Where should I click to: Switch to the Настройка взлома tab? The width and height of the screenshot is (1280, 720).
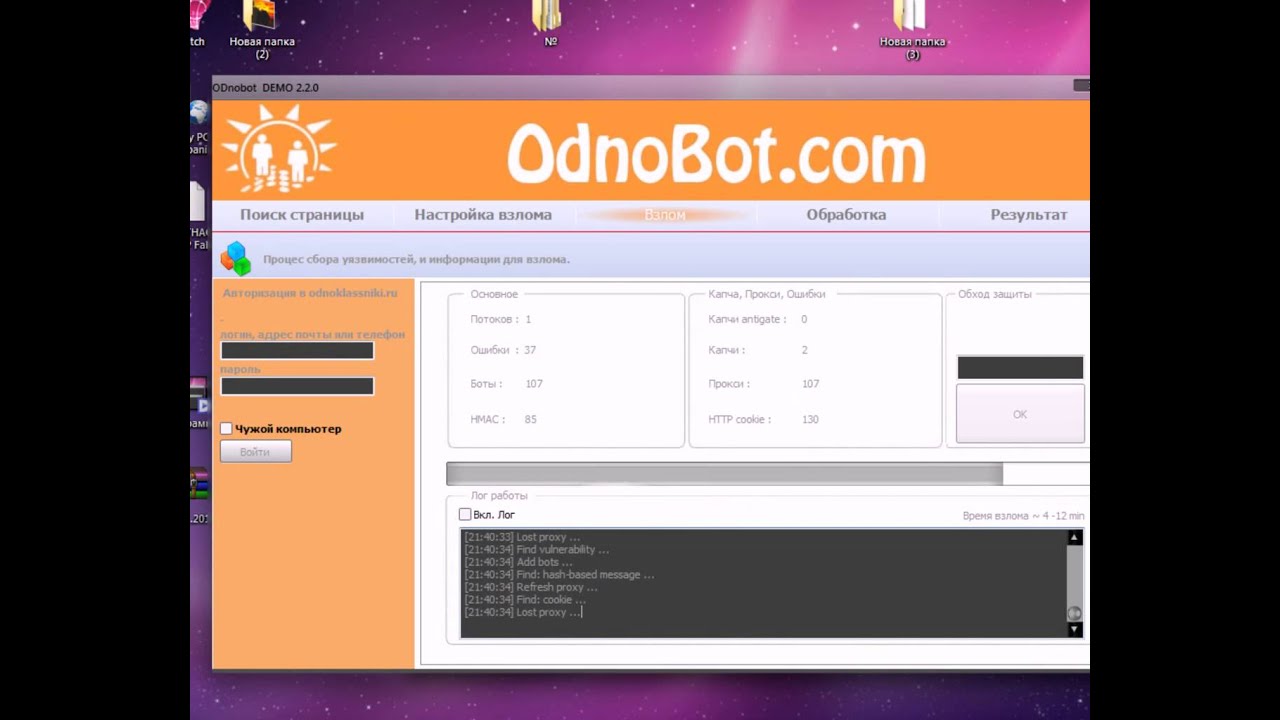pyautogui.click(x=483, y=215)
